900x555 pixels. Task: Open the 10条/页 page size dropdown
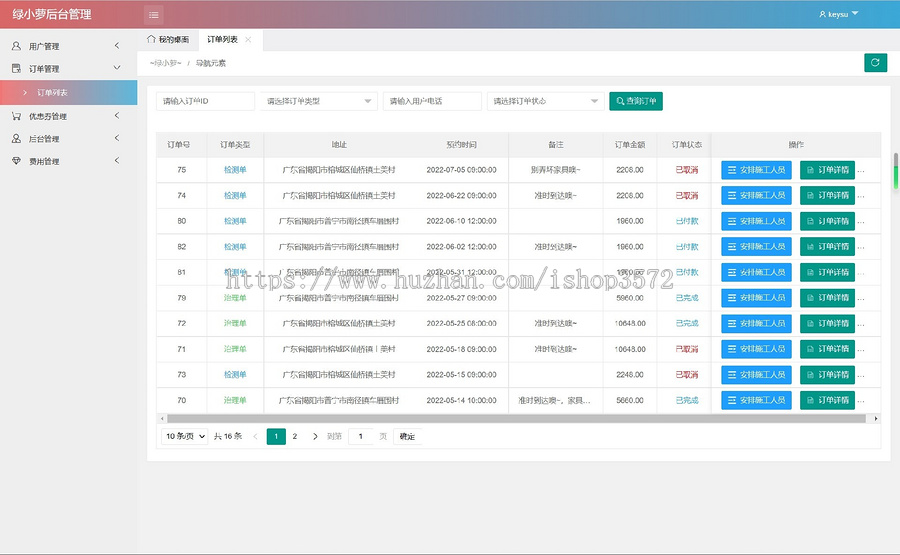point(184,436)
